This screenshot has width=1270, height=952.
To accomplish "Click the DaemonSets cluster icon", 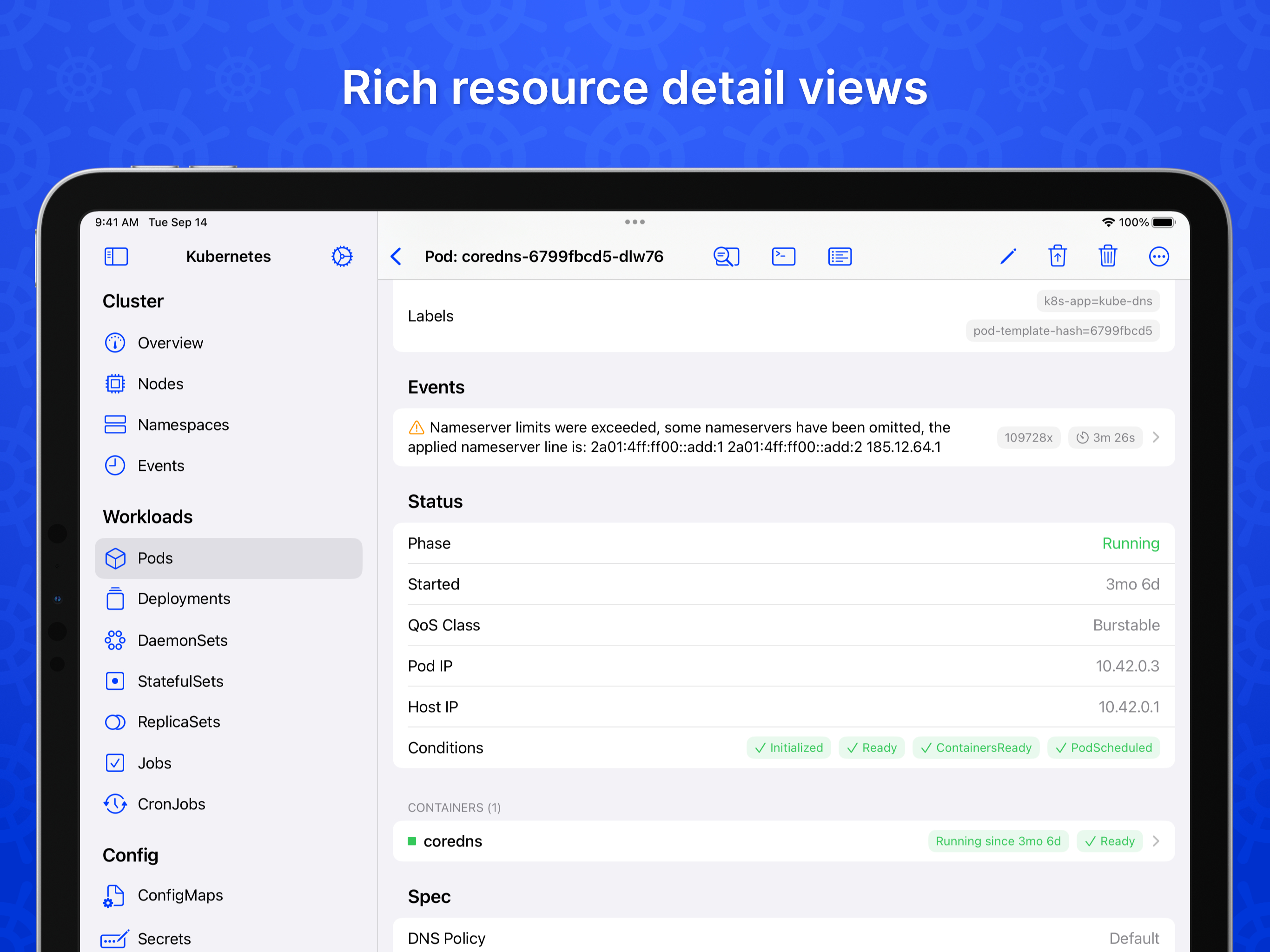I will 115,640.
